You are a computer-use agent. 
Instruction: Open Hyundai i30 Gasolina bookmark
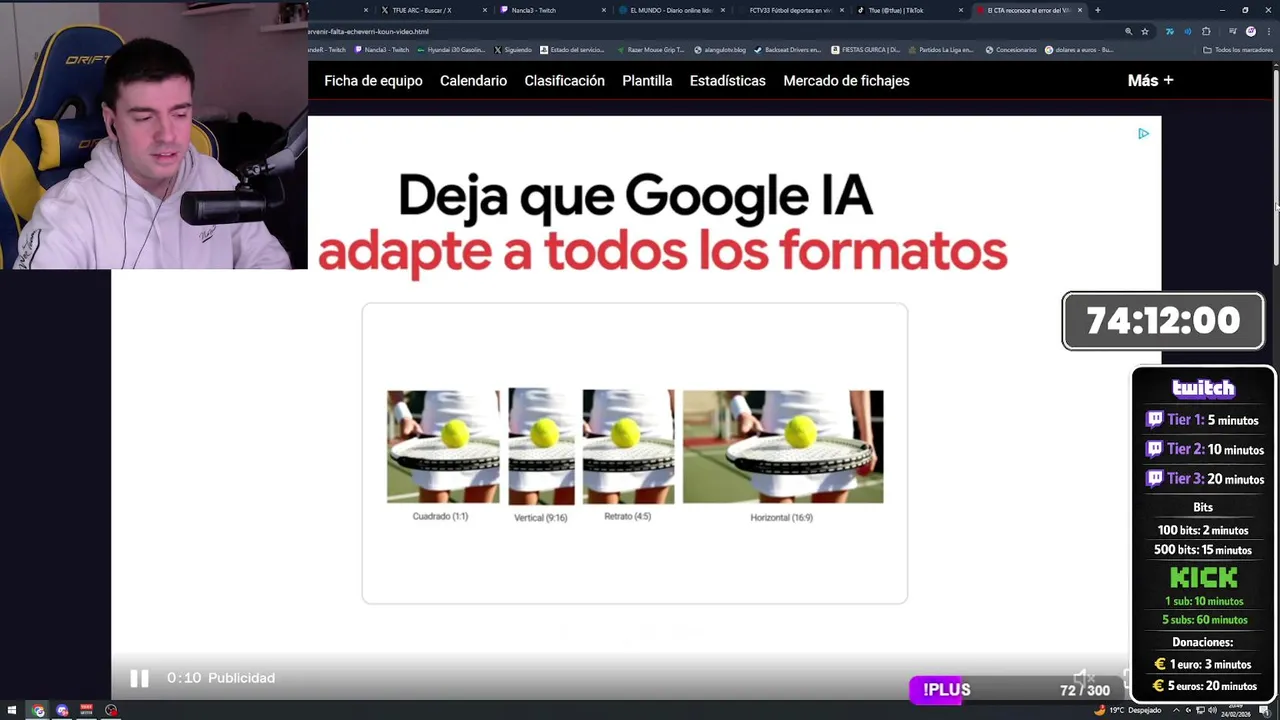(451, 49)
